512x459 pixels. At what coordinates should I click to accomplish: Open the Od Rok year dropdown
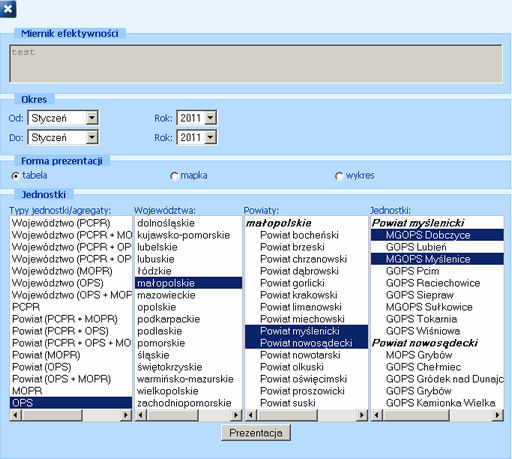click(x=211, y=118)
